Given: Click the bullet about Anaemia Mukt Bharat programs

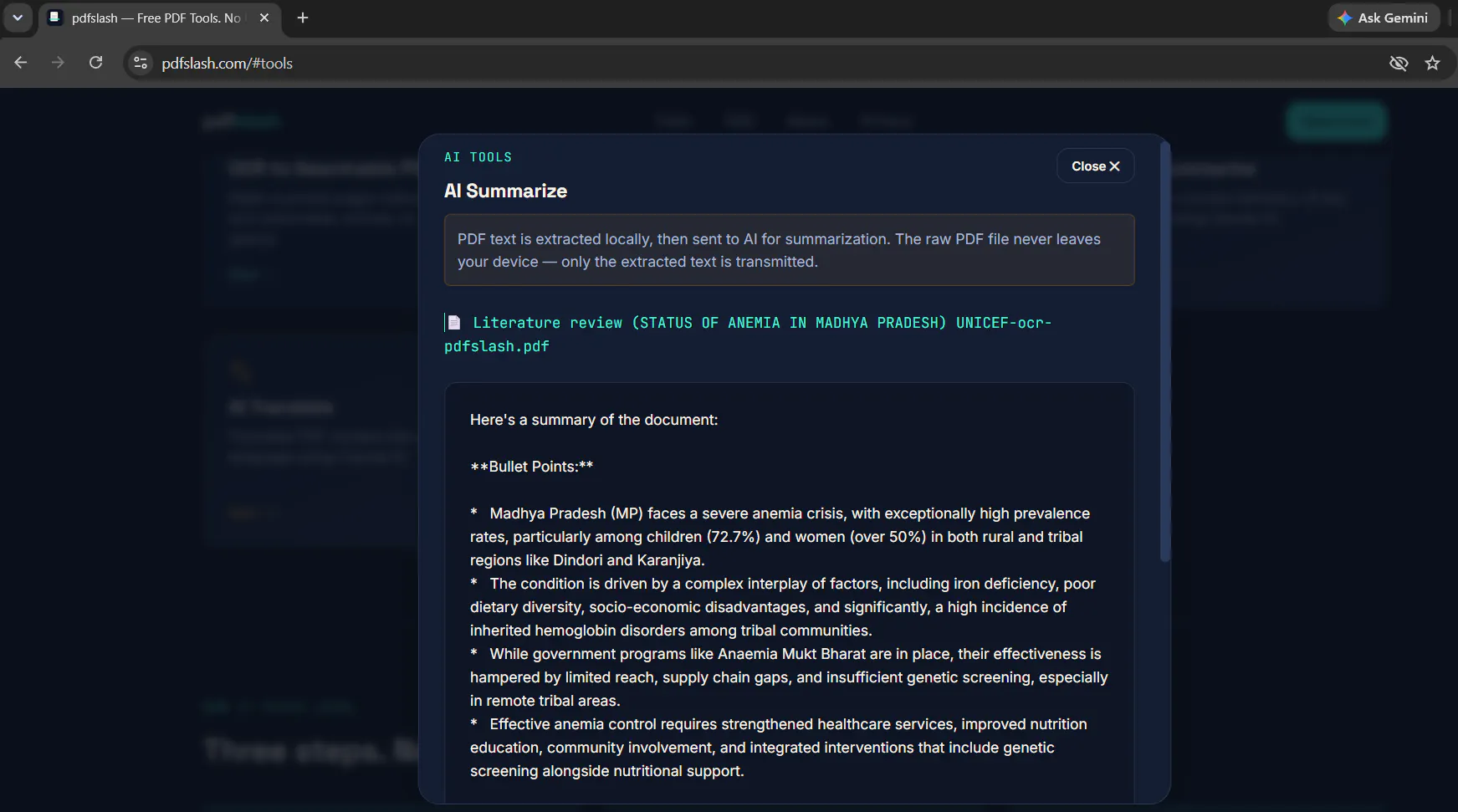Looking at the screenshot, I should (789, 677).
